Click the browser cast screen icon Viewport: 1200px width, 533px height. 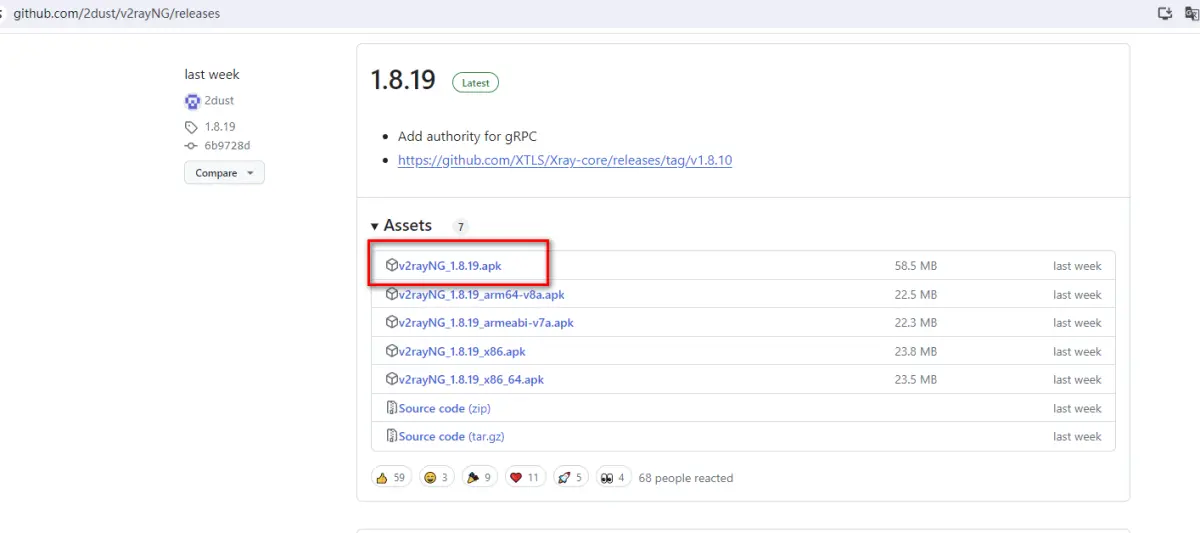[x=1164, y=13]
